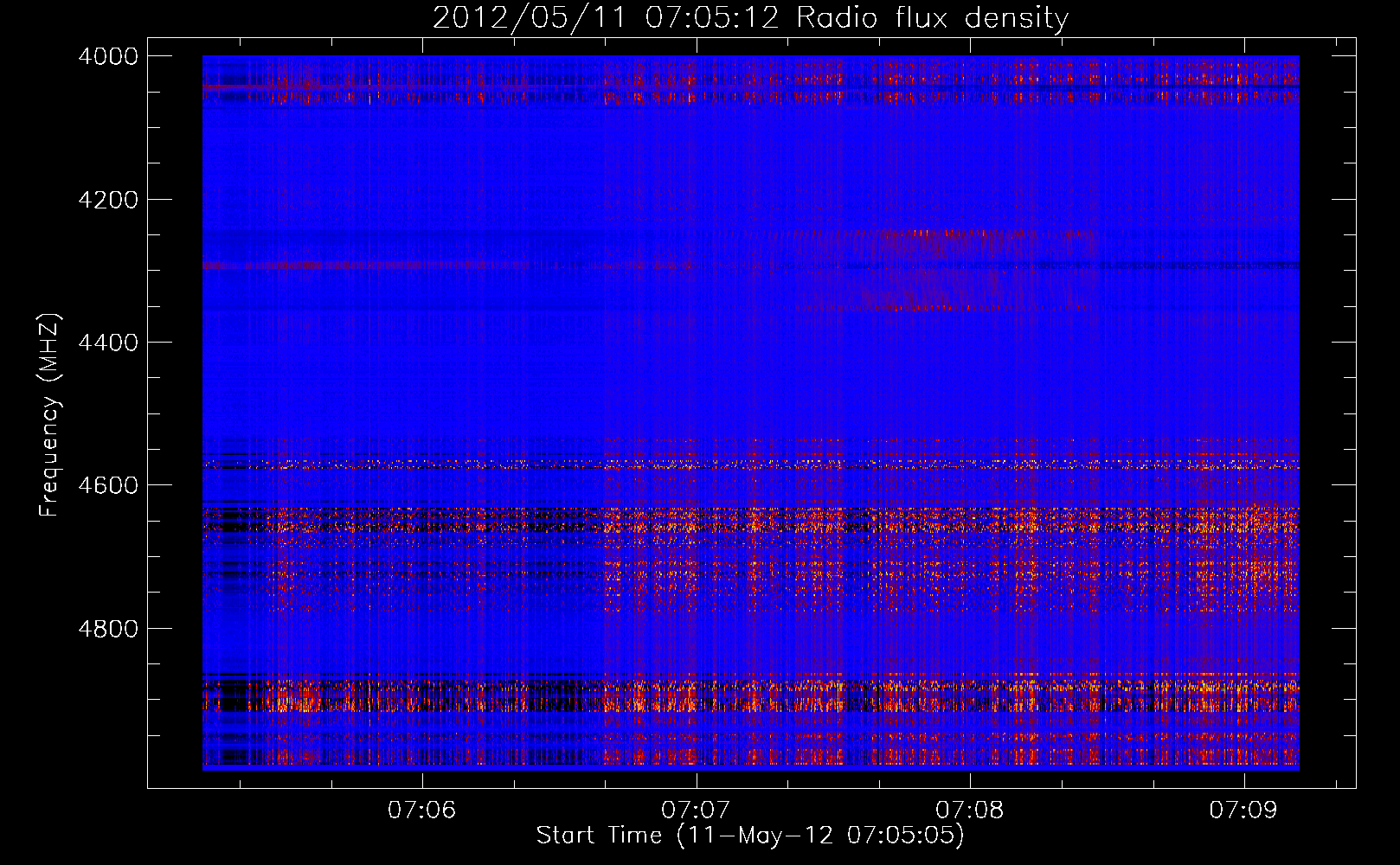The height and width of the screenshot is (865, 1400).
Task: Select the 4800 frequency axis label
Action: (108, 629)
